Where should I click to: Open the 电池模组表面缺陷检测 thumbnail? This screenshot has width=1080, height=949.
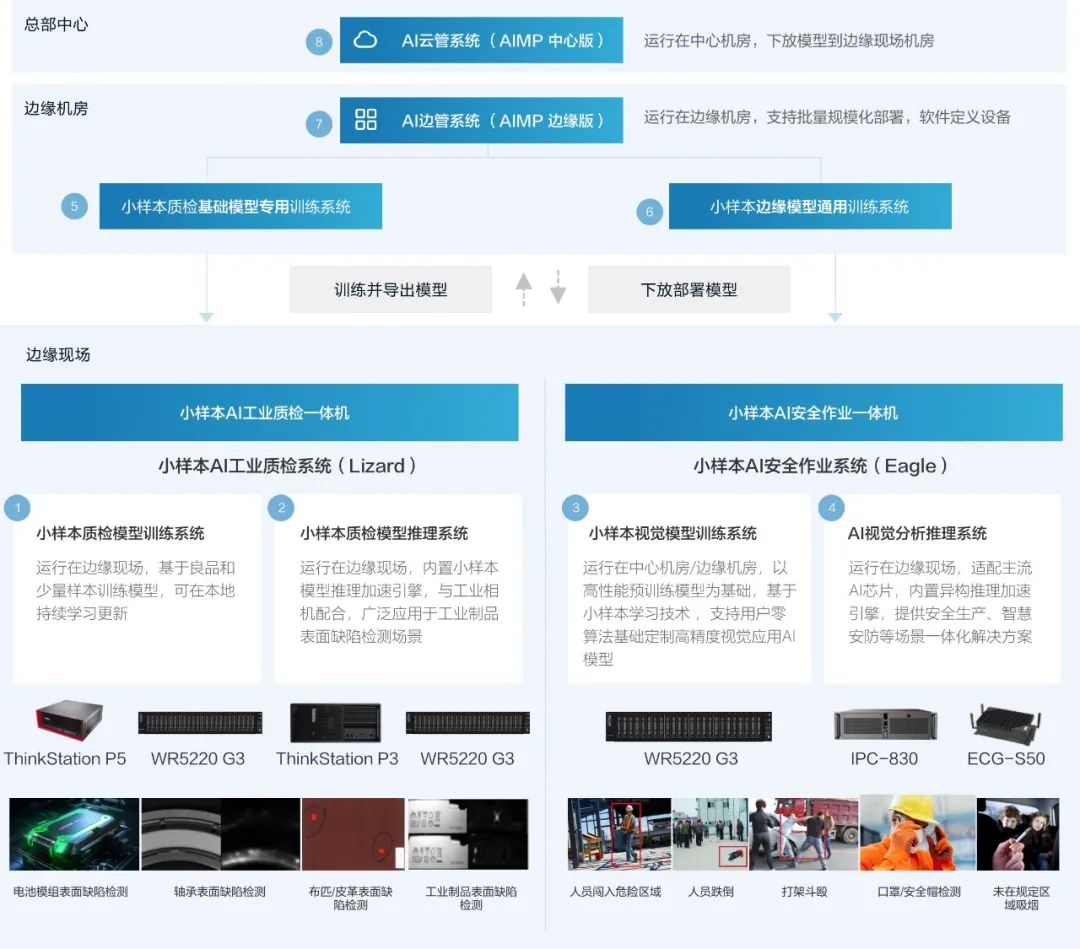tap(74, 834)
